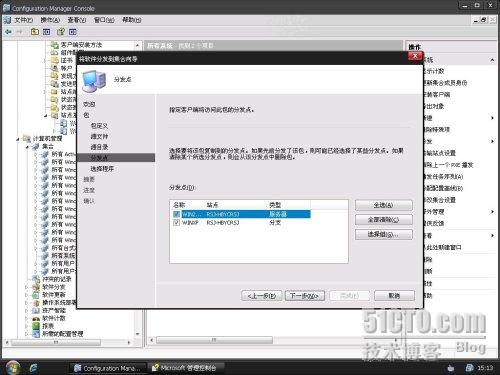Image resolution: width=500 pixels, height=375 pixels.
Task: Click the 选择组(G)... button
Action: click(x=384, y=234)
